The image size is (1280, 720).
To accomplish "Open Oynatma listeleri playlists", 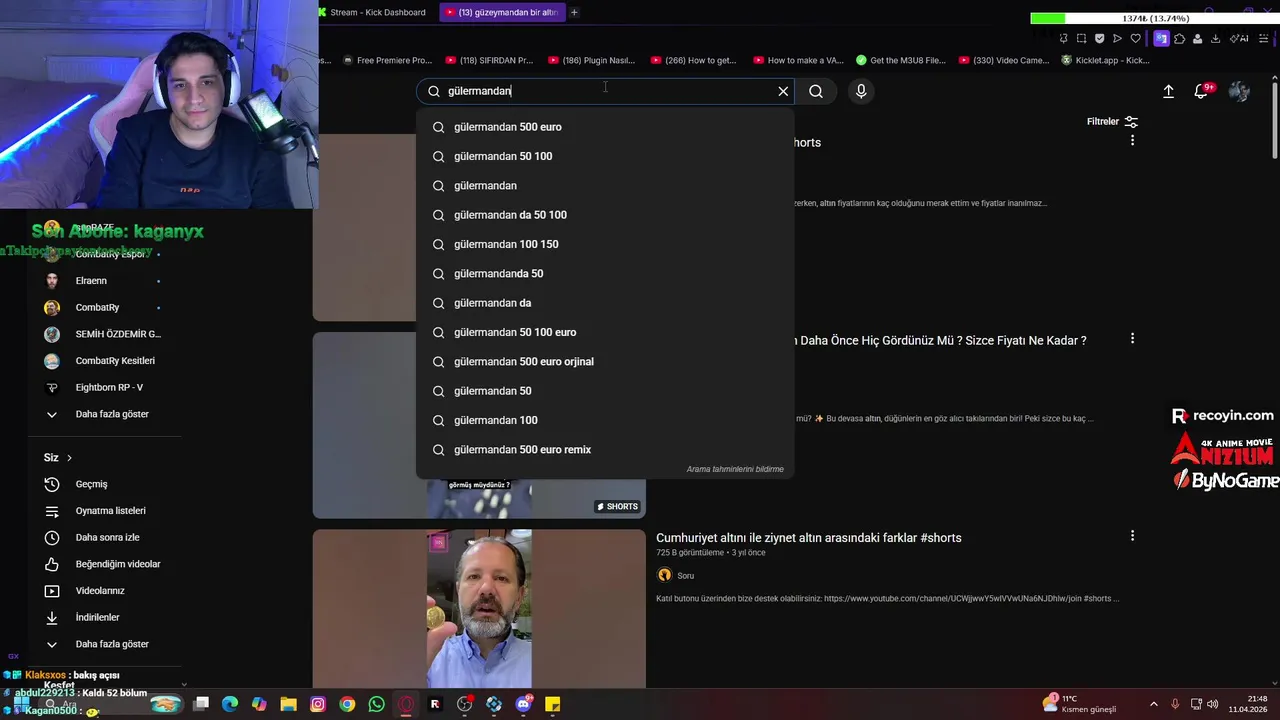I will (x=105, y=511).
